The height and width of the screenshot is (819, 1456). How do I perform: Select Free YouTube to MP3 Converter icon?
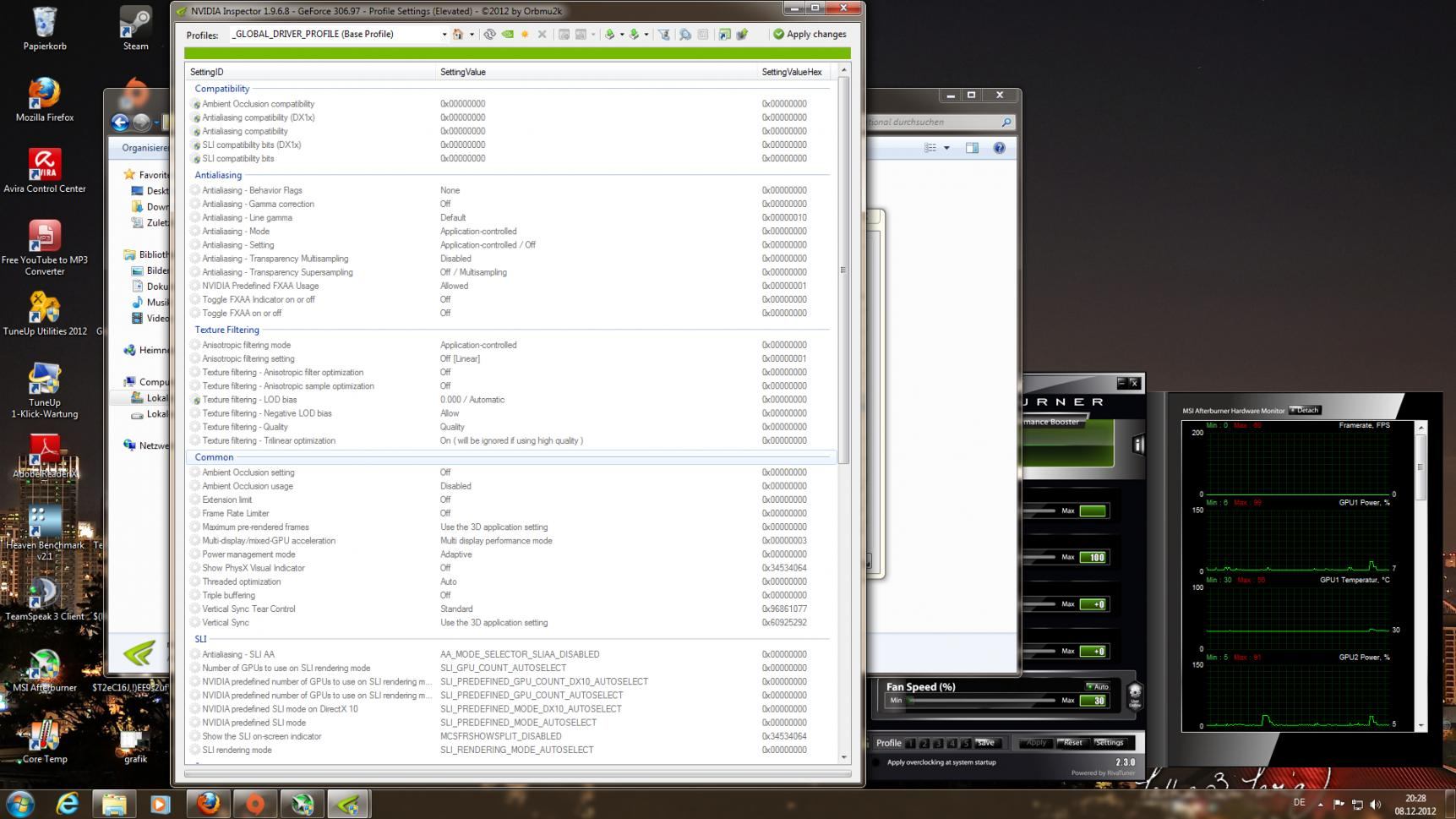[x=45, y=248]
